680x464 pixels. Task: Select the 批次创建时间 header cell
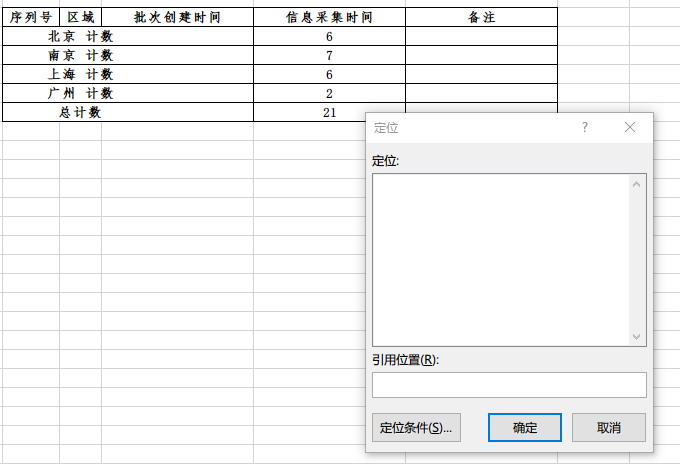point(177,17)
